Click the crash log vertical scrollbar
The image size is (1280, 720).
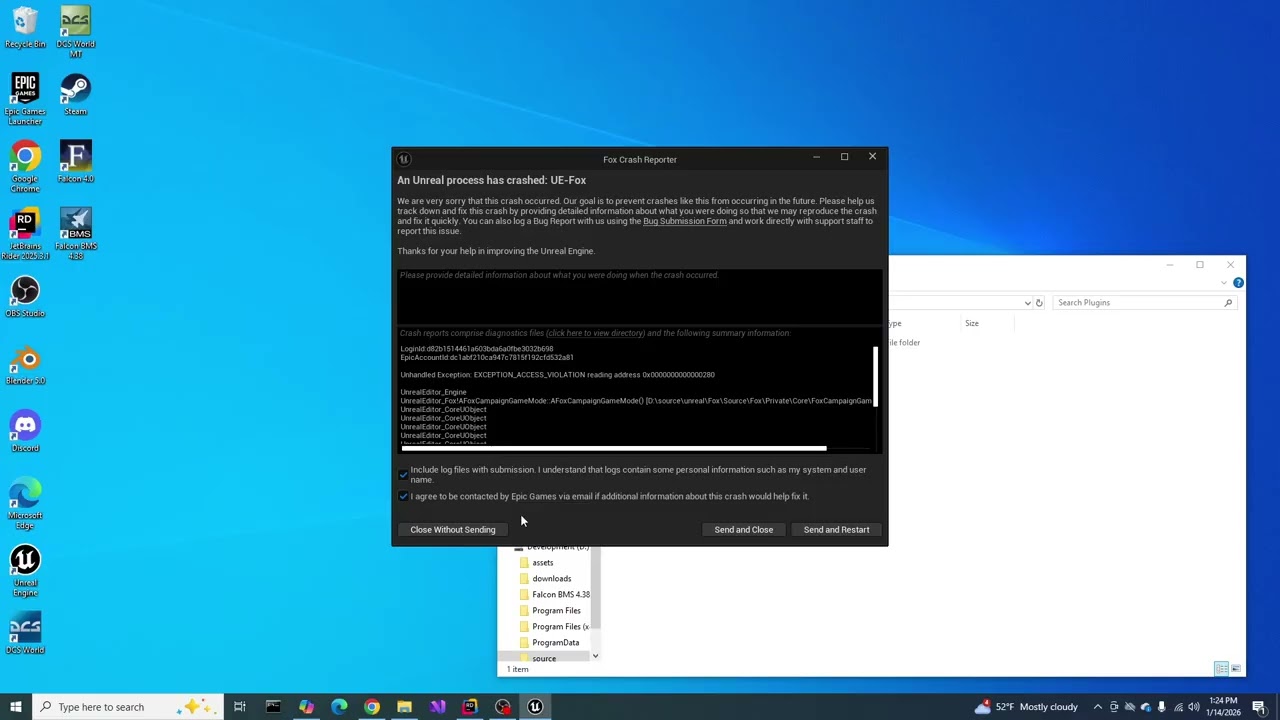coord(875,376)
